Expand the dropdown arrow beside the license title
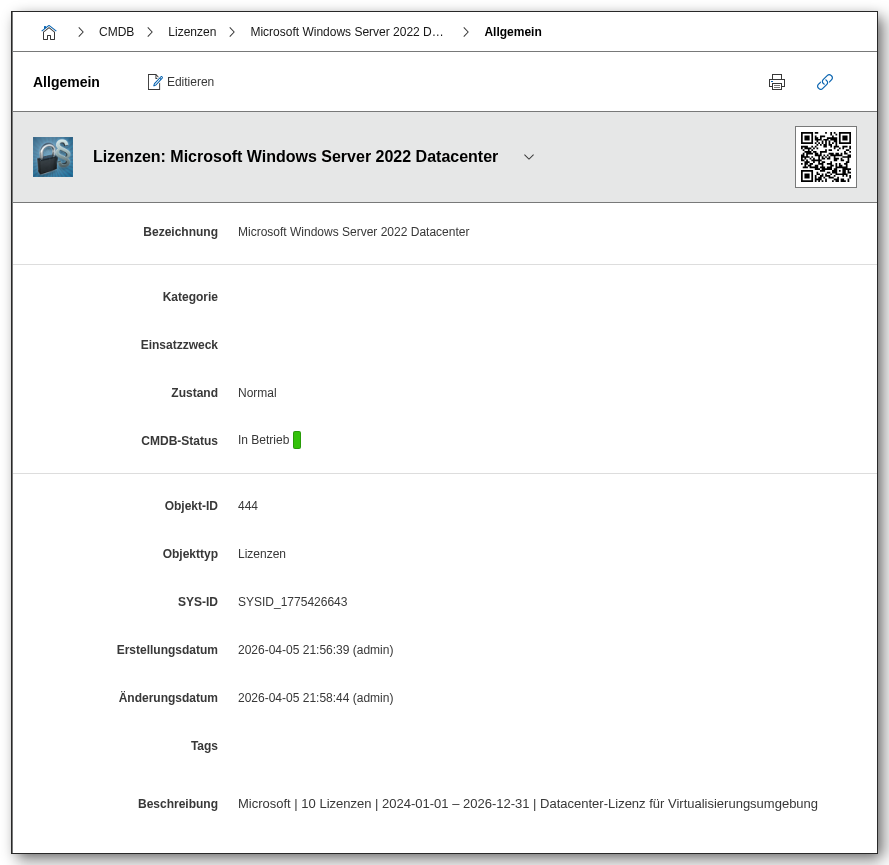 pyautogui.click(x=529, y=157)
